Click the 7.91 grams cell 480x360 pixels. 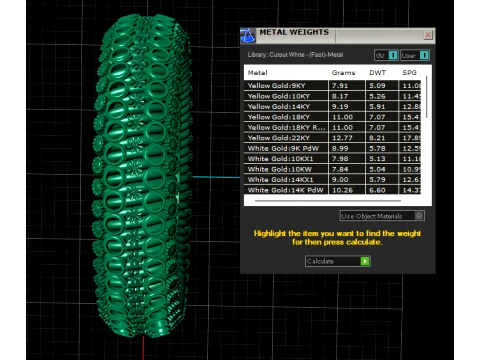click(347, 86)
